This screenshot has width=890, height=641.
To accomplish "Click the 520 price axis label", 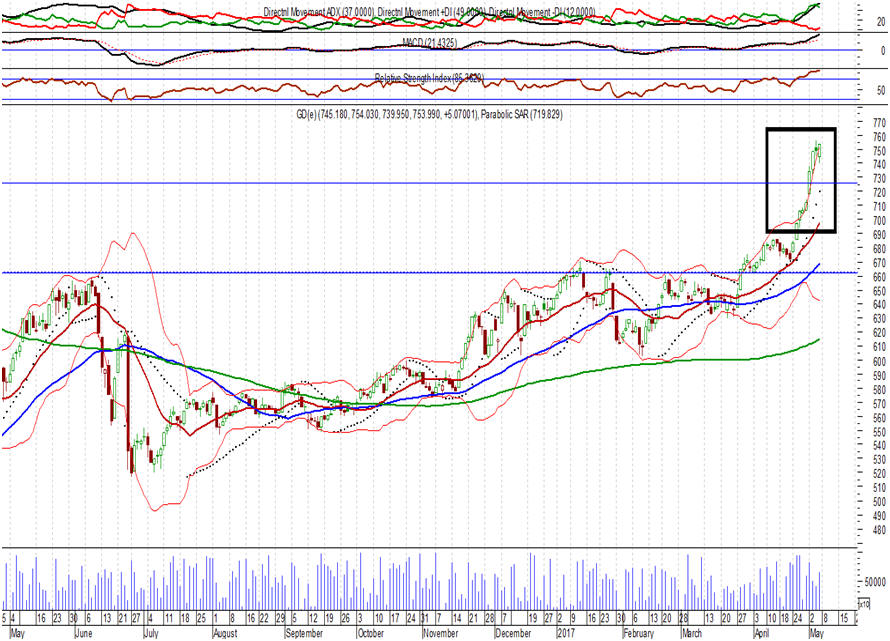I will (879, 474).
